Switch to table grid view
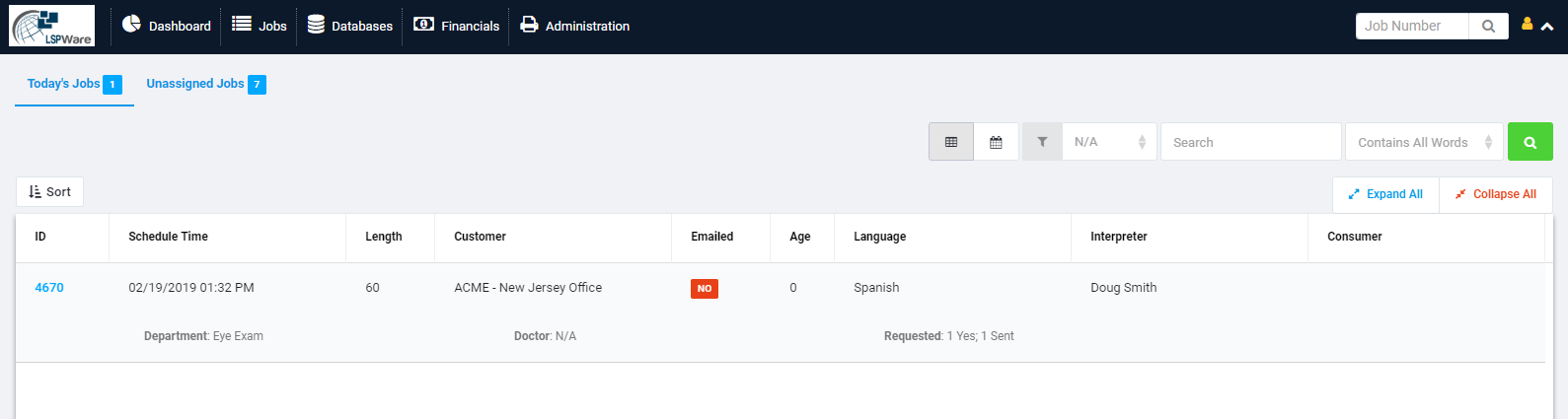 click(x=951, y=142)
